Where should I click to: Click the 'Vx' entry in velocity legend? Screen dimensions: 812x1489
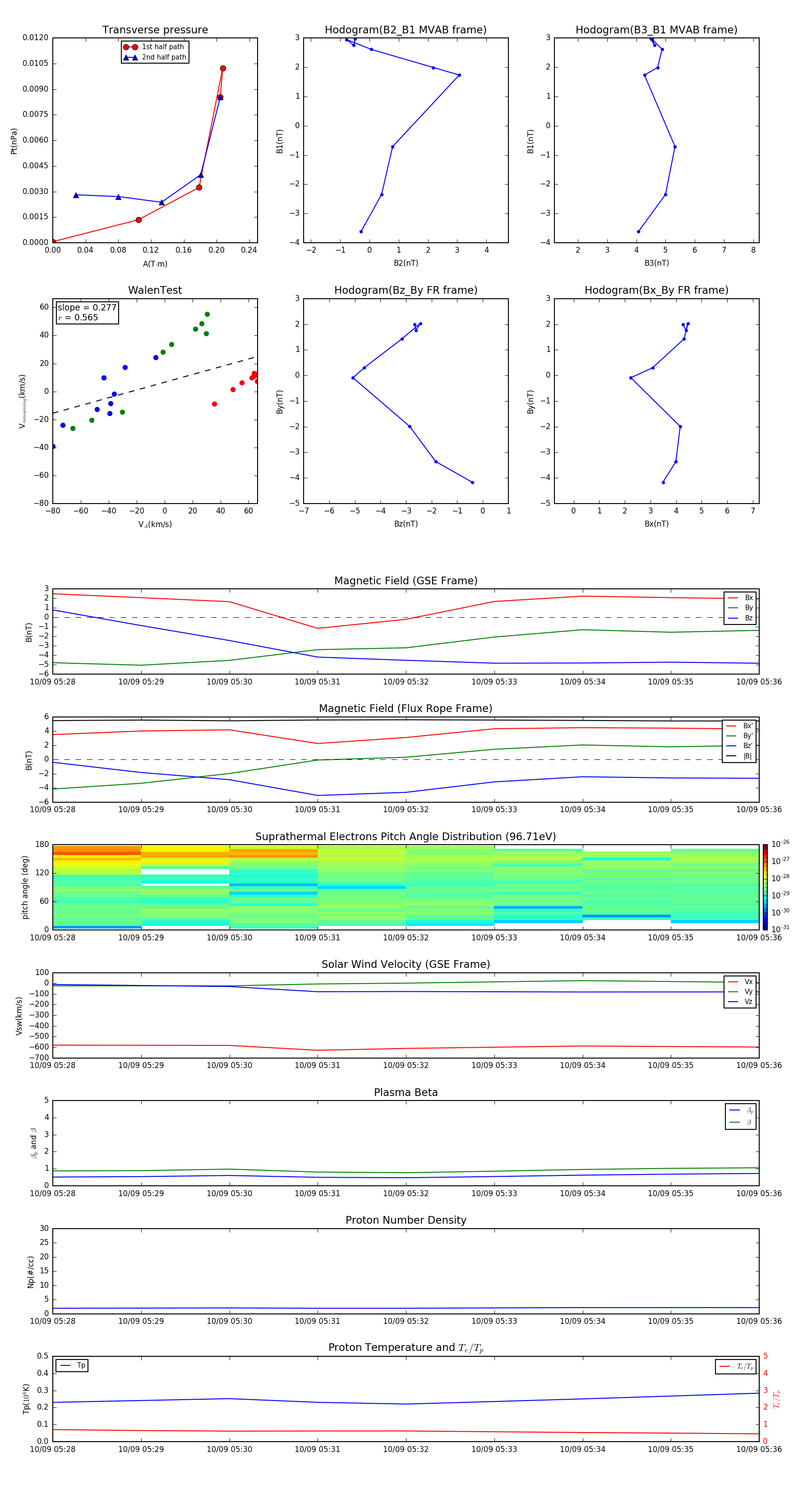pyautogui.click(x=740, y=982)
